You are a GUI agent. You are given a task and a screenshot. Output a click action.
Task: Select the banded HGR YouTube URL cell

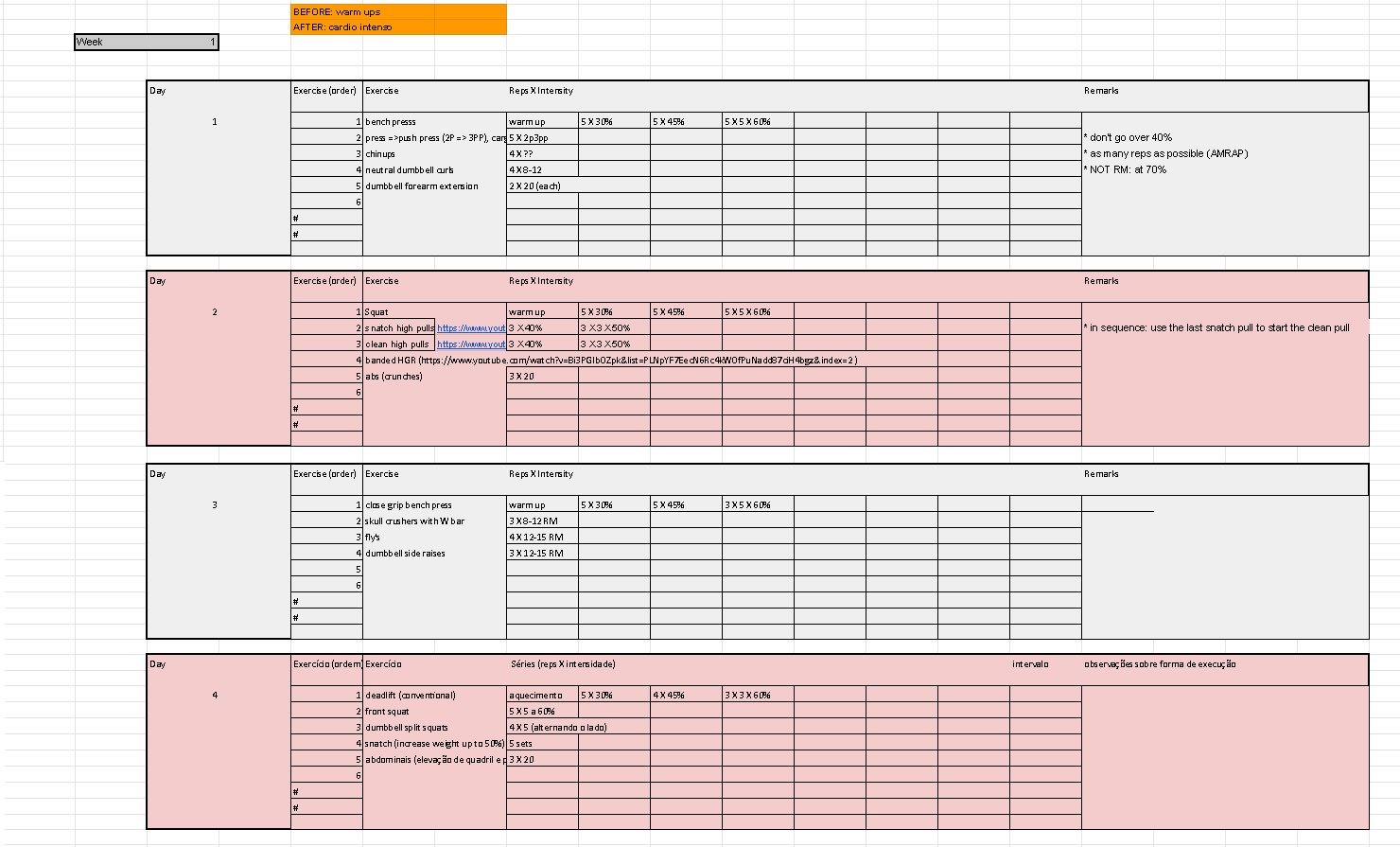(611, 360)
